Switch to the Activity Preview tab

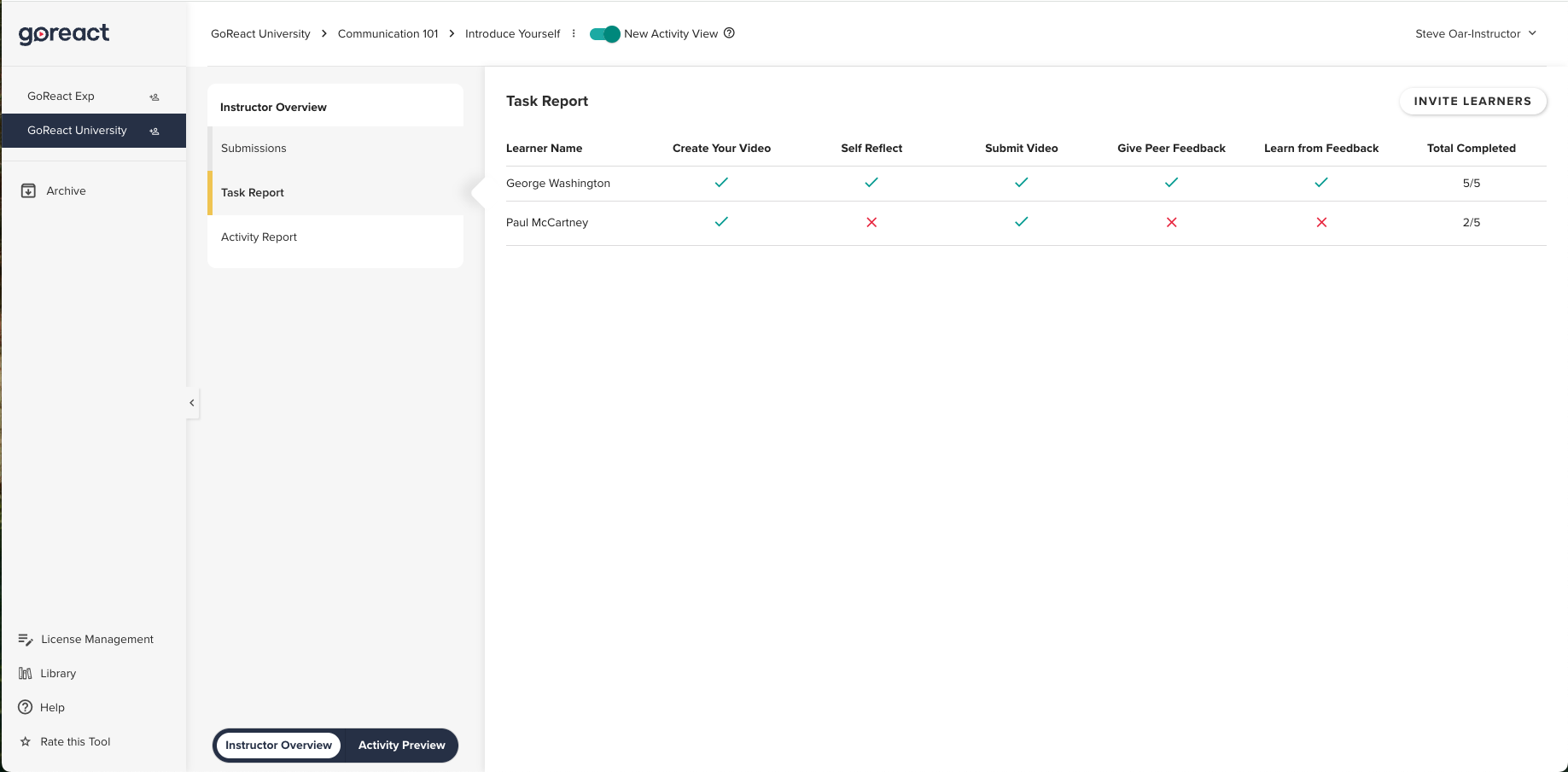(x=401, y=745)
